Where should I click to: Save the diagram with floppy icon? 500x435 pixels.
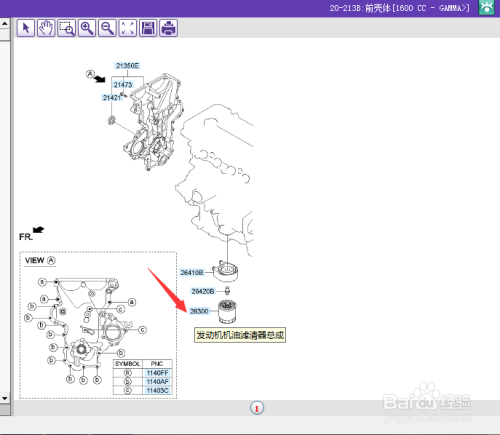tap(148, 28)
